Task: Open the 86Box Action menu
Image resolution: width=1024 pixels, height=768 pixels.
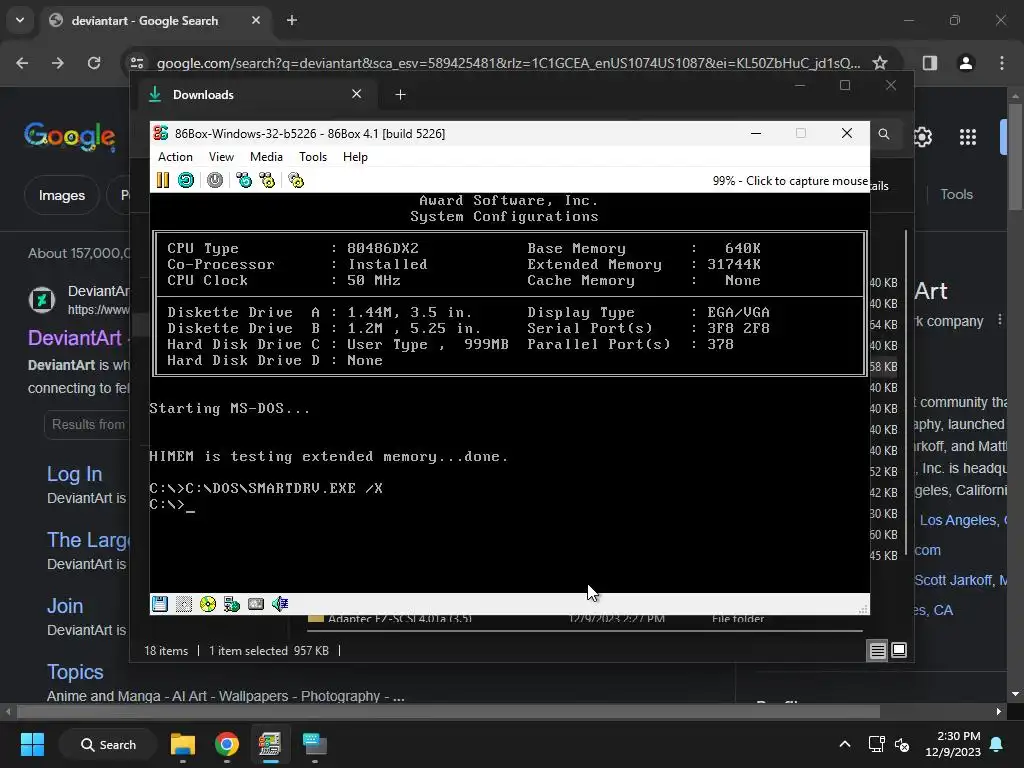Action: point(175,157)
